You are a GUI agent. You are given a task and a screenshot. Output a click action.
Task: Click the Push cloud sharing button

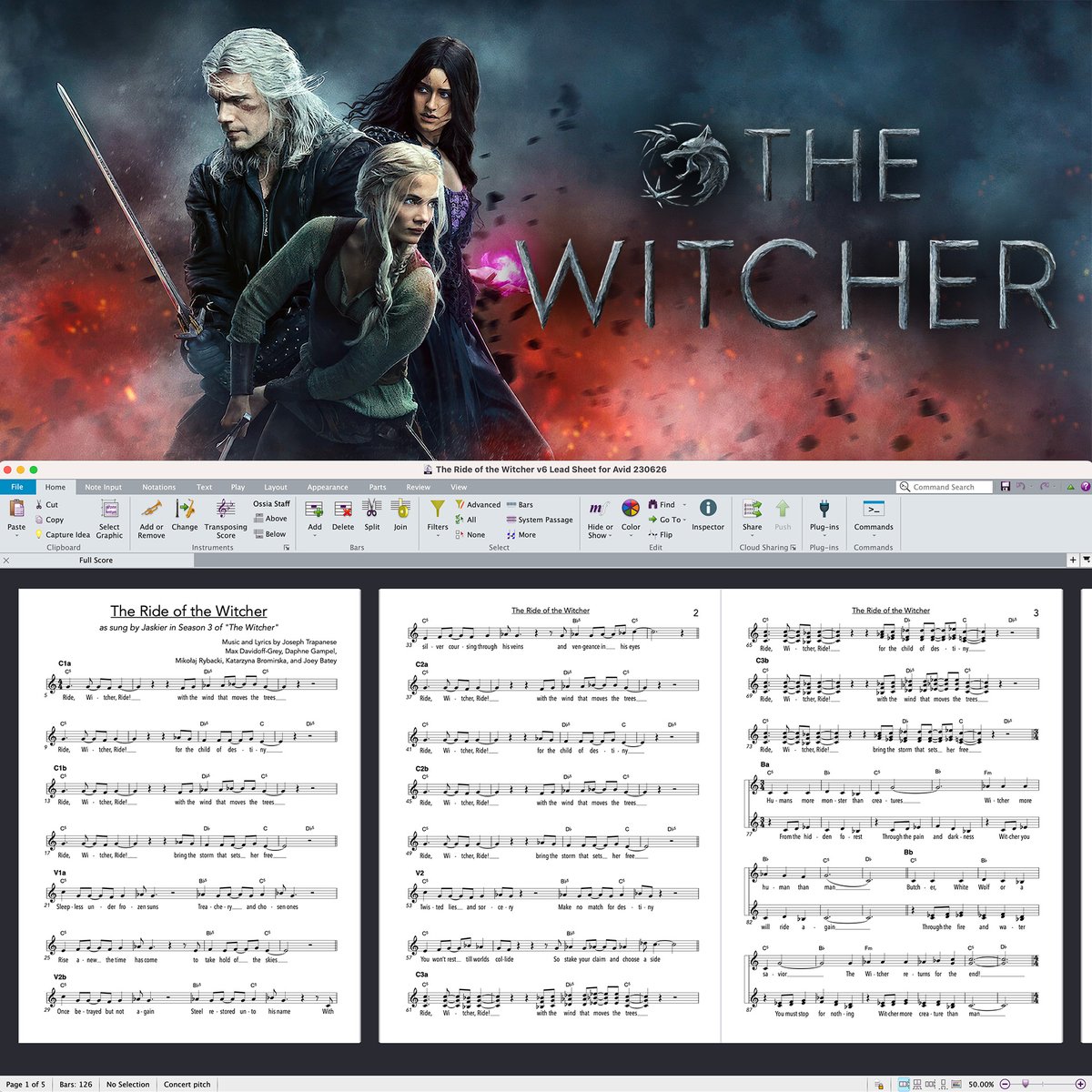783,515
